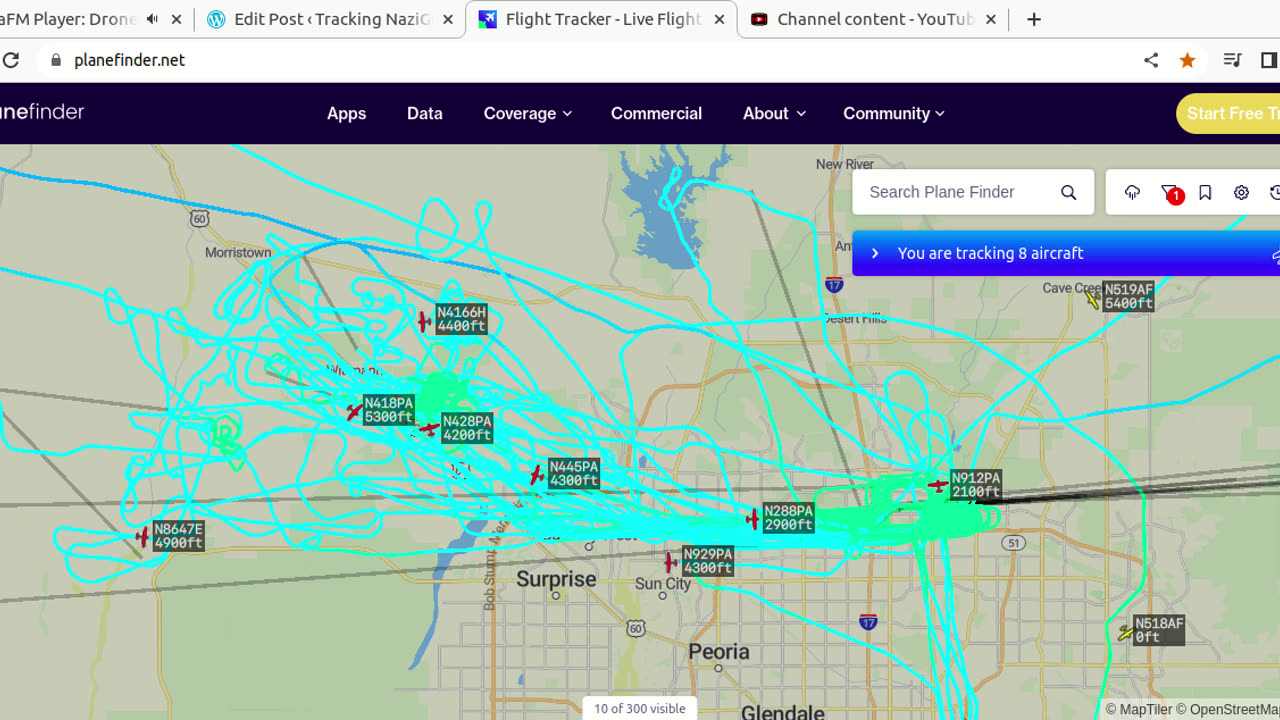Click the Start Free Trial button
The height and width of the screenshot is (720, 1280).
coord(1228,113)
